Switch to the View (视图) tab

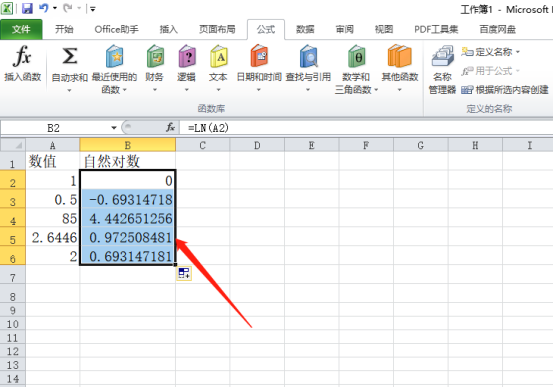[384, 29]
